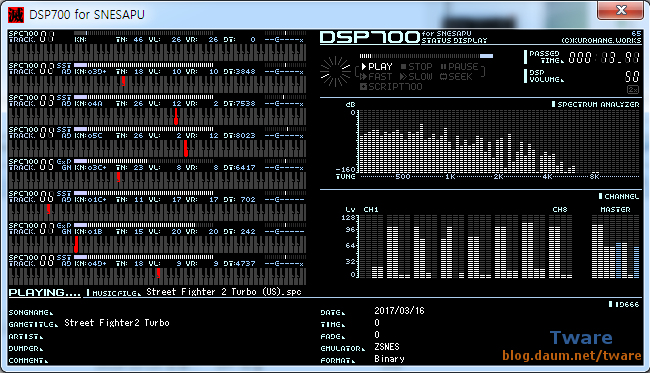Pause the song with PAUSE

[459, 66]
